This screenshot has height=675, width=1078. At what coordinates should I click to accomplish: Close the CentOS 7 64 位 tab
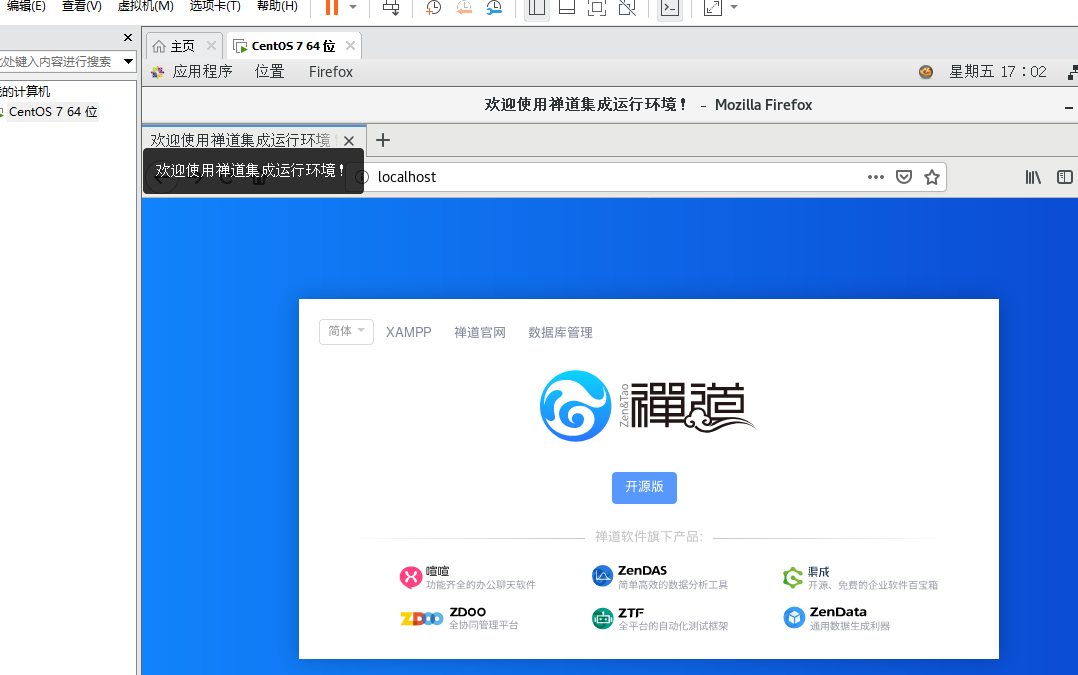(x=350, y=45)
